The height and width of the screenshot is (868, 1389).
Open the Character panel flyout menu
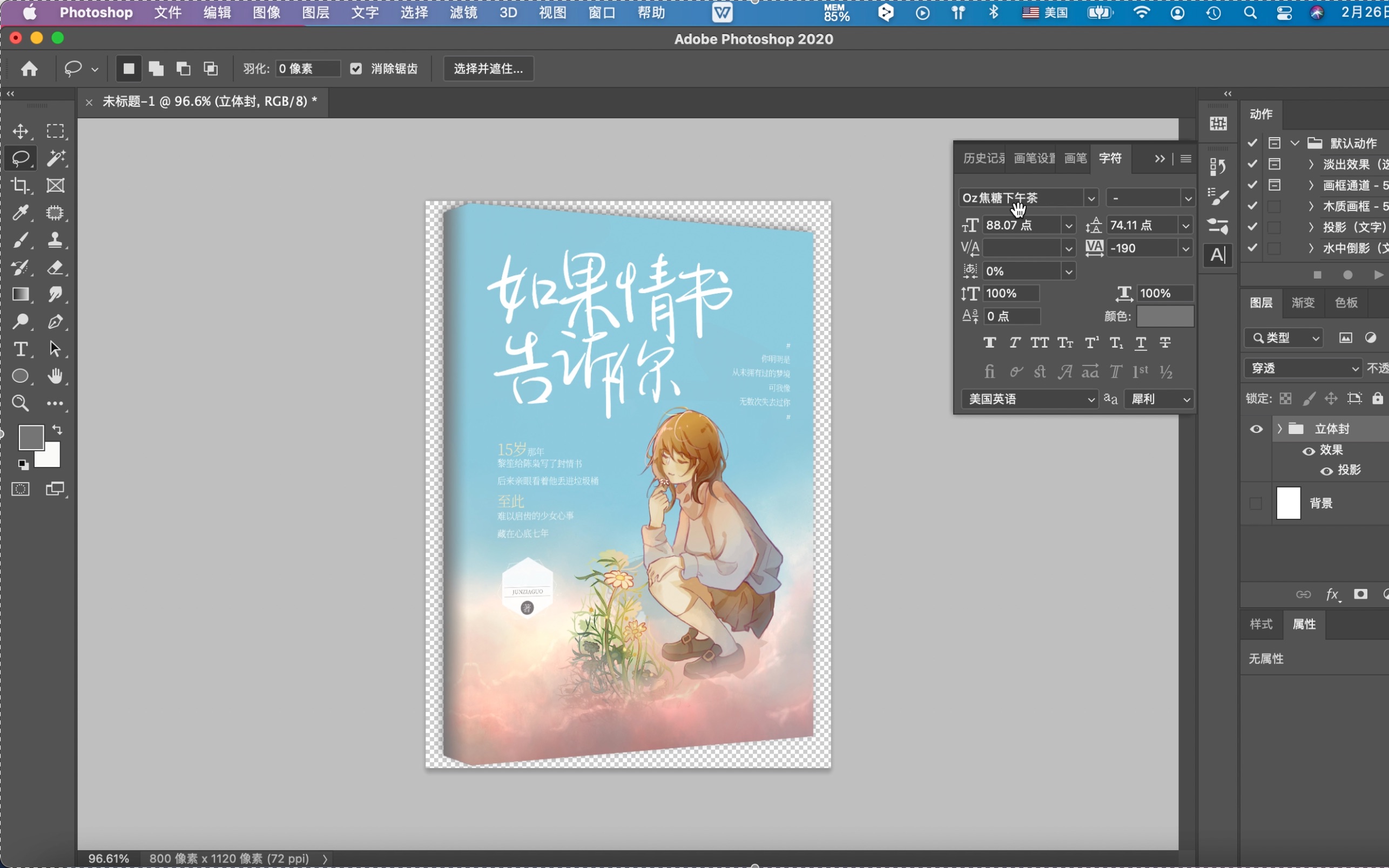[x=1186, y=159]
